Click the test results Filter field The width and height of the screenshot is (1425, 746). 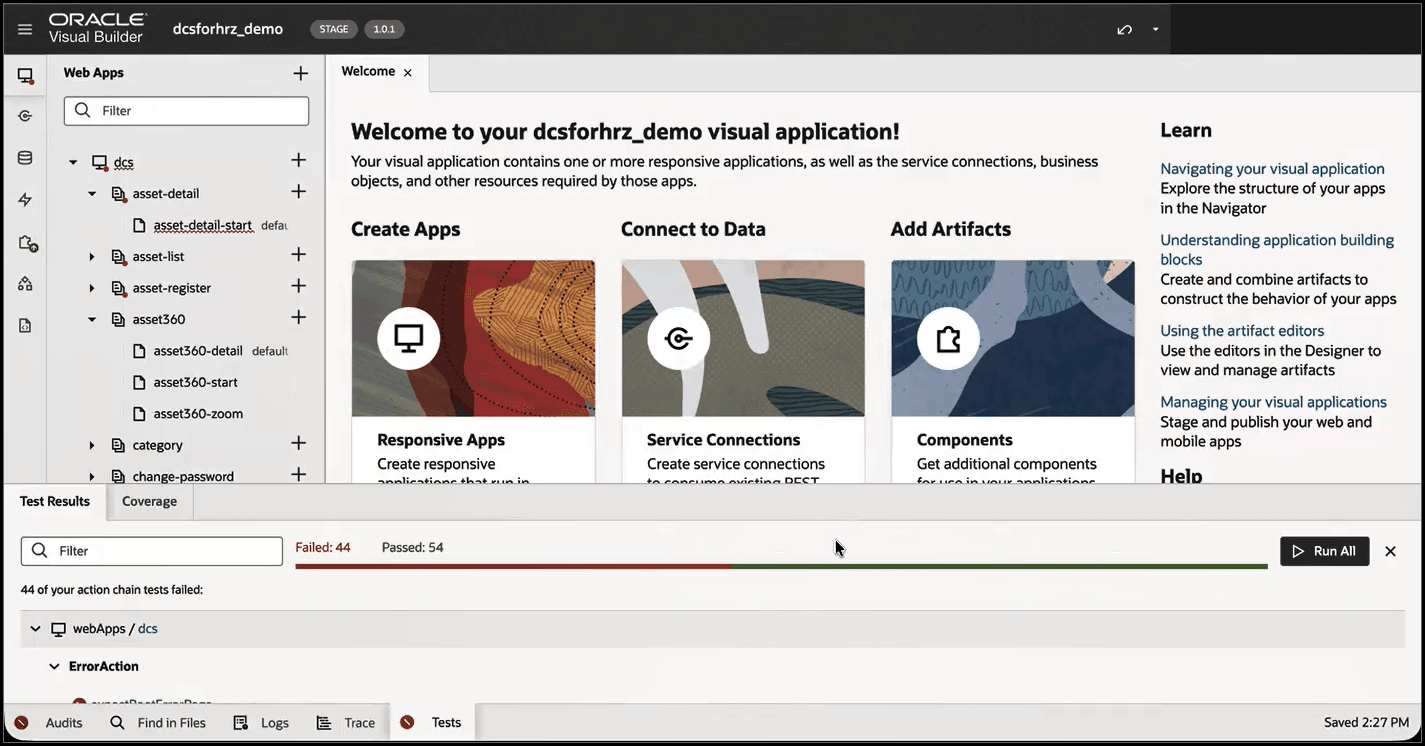[152, 551]
